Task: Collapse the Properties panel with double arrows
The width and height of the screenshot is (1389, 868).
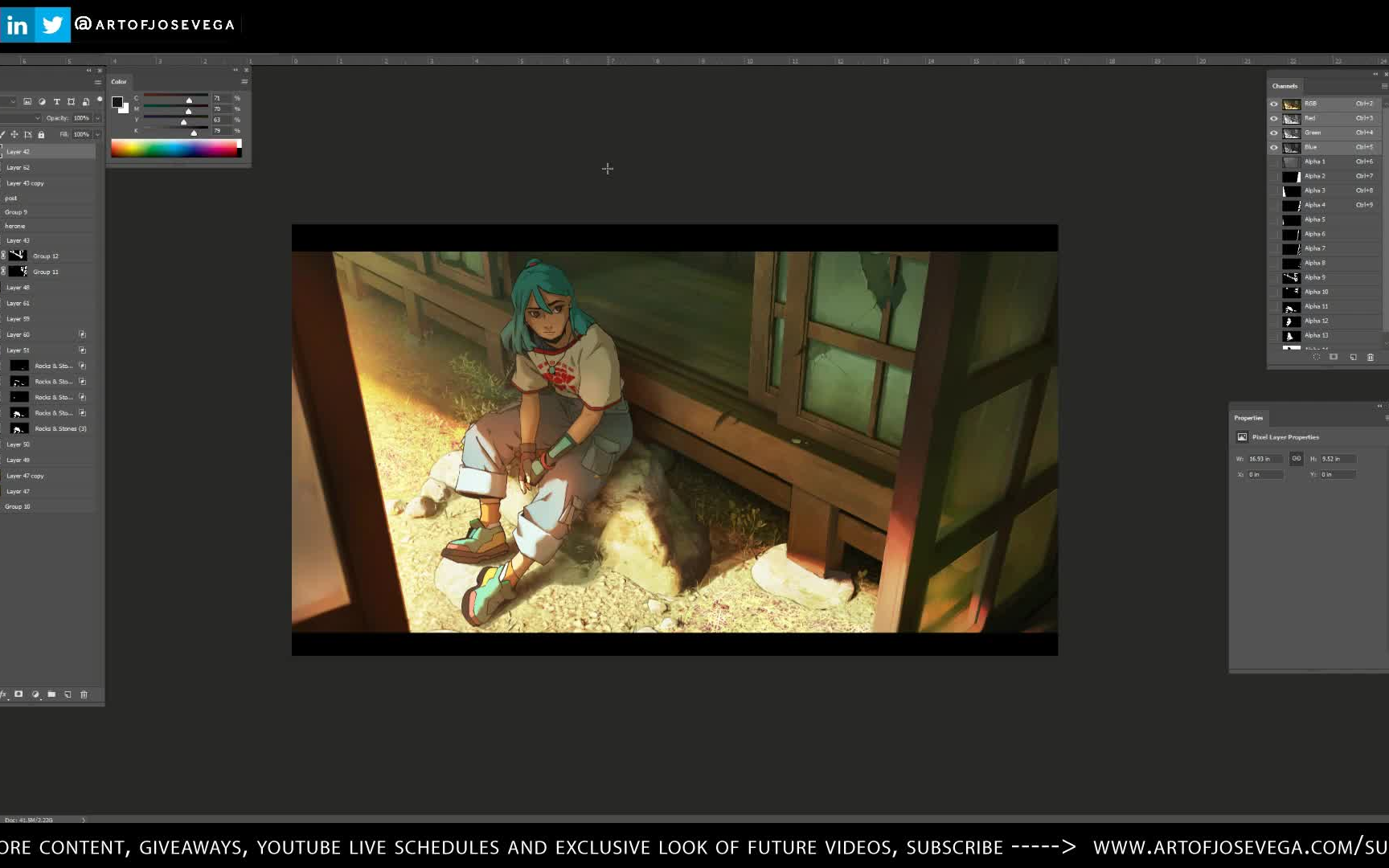Action: point(1379,406)
